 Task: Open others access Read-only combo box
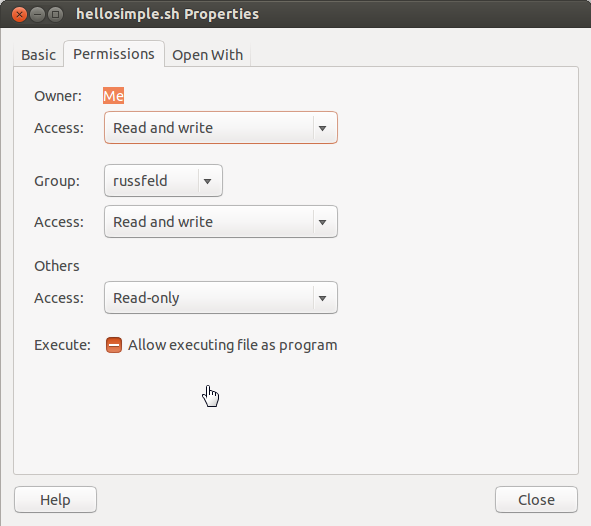tap(221, 298)
